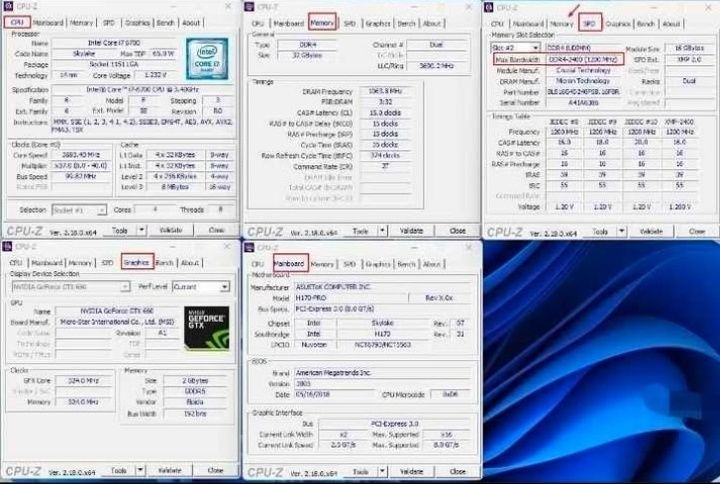
Task: Switch to the CPU tab in the SPD window
Action: click(497, 24)
